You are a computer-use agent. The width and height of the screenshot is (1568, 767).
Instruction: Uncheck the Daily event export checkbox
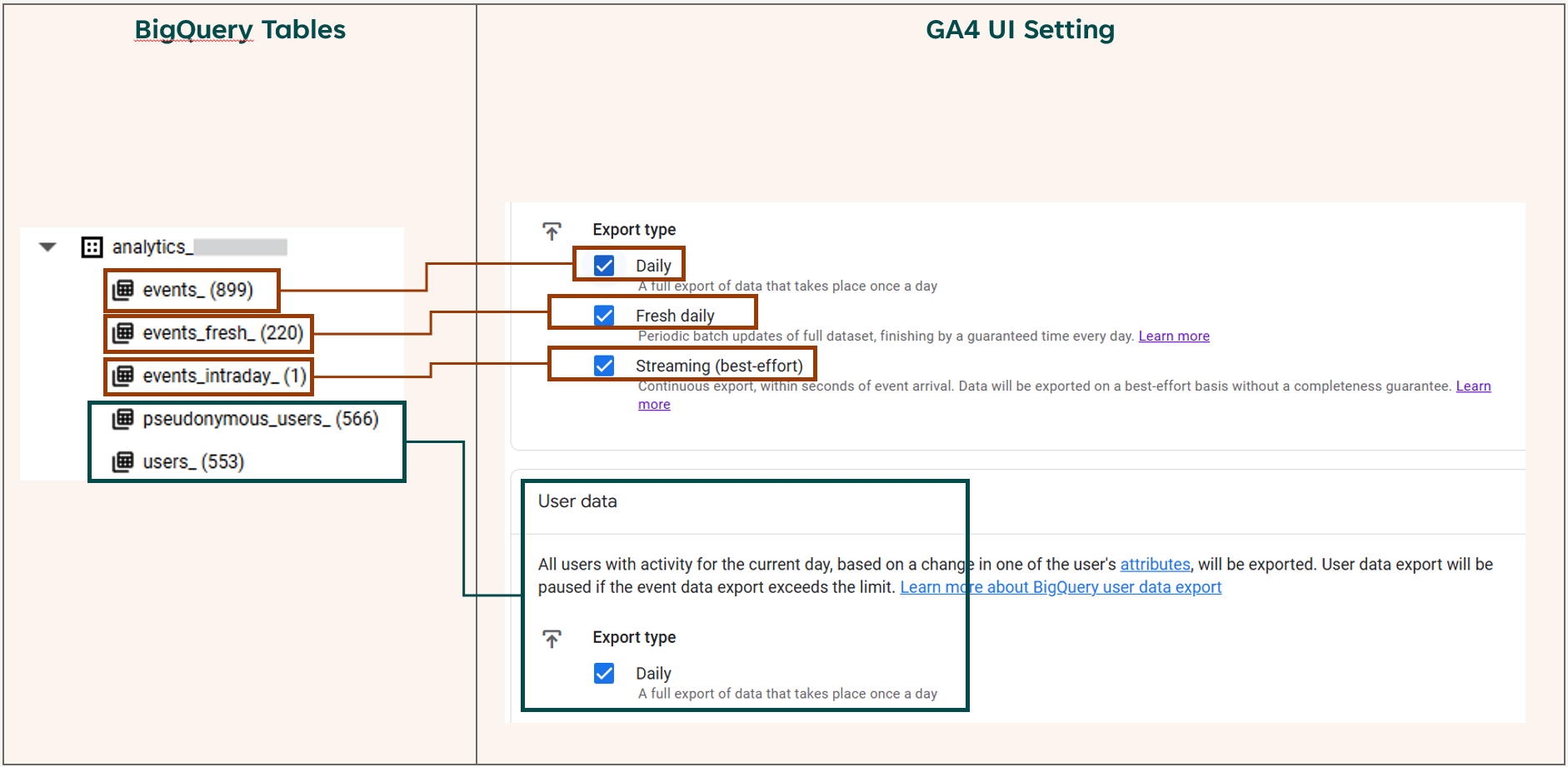point(604,266)
